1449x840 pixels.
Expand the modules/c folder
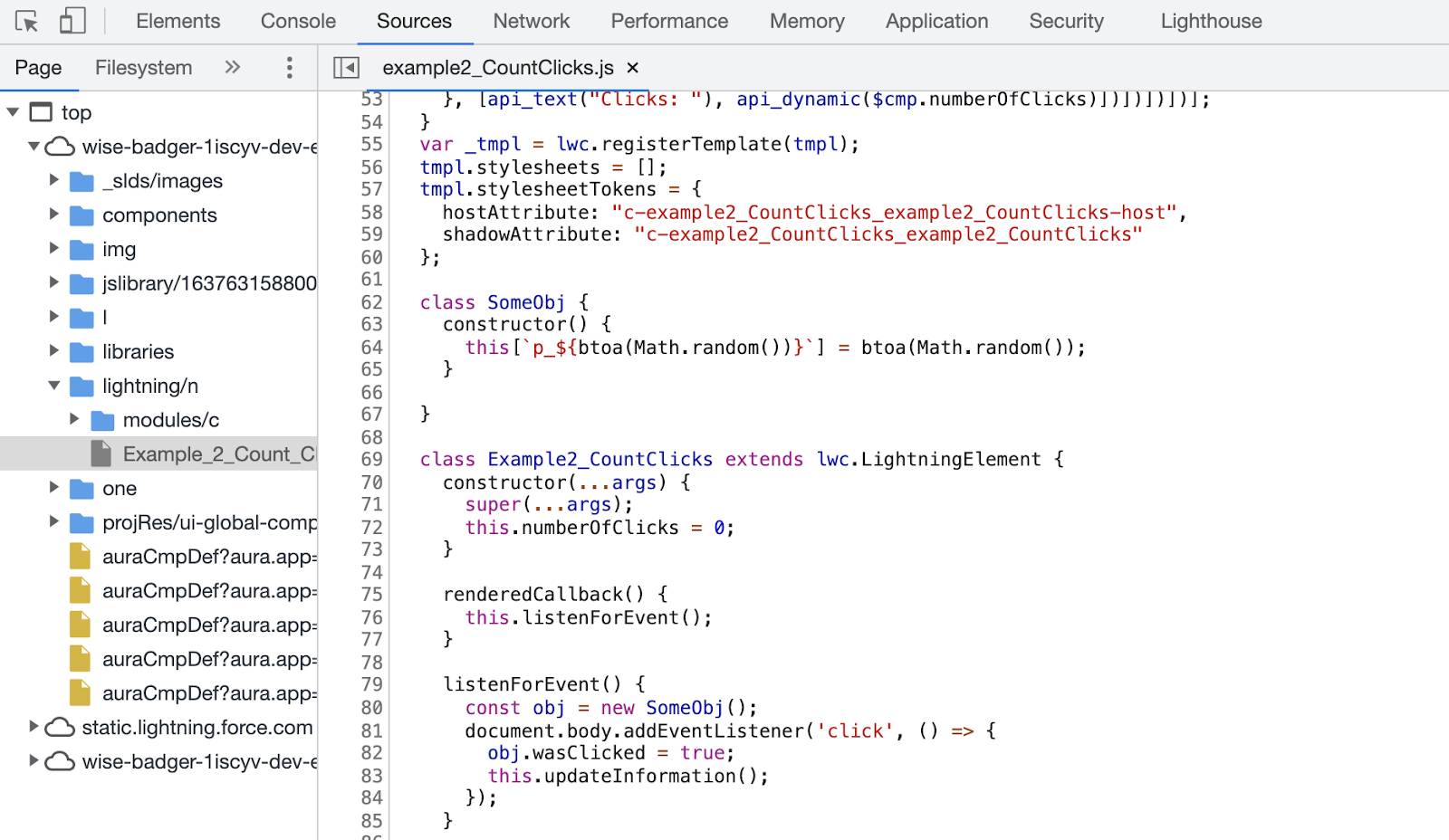click(74, 419)
